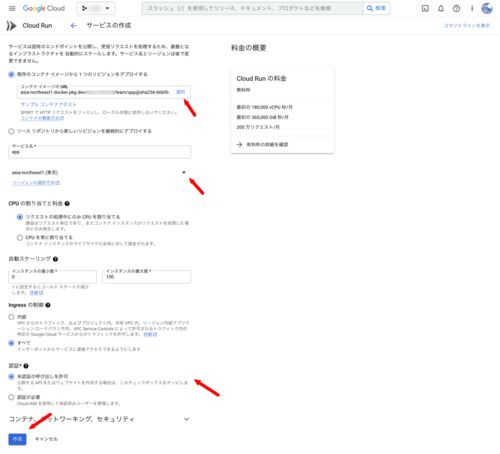The image size is (500, 454).
Task: Select the 内部 ingress option
Action: tap(11, 317)
